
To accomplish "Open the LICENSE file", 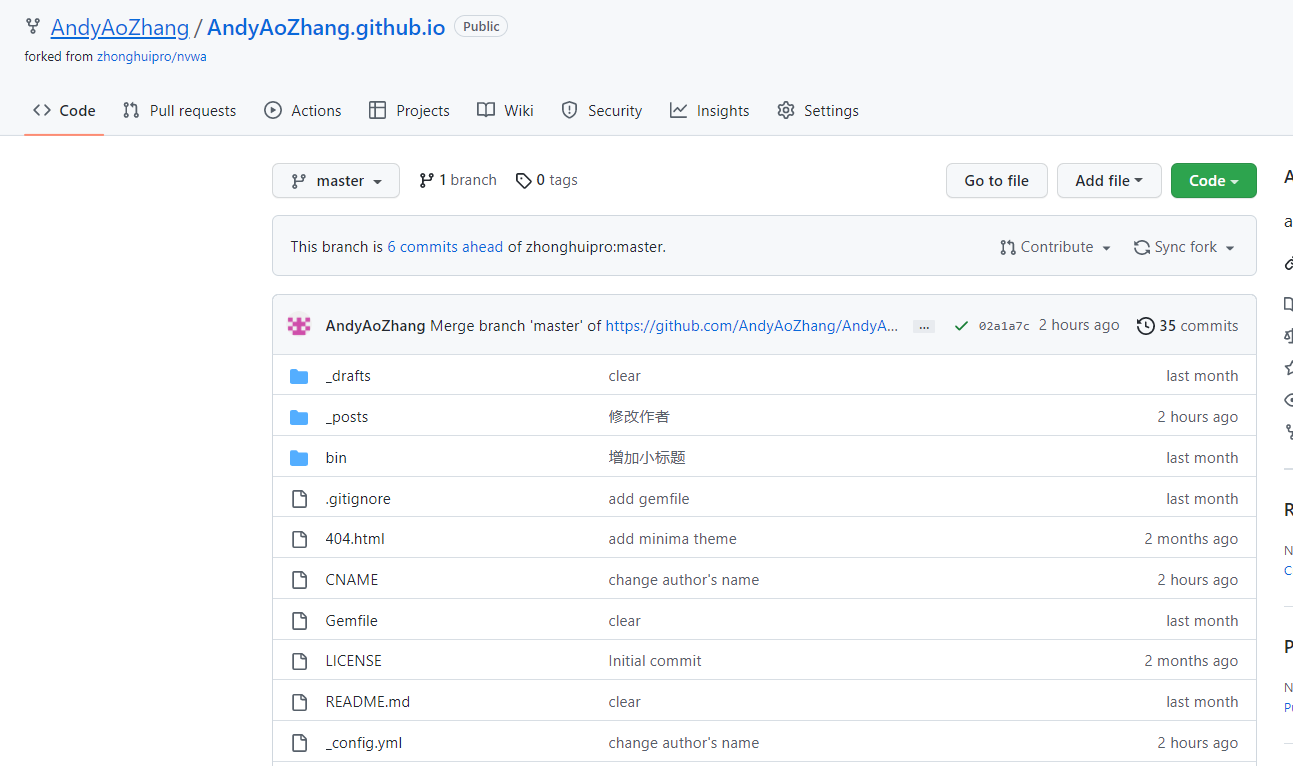I will (354, 661).
